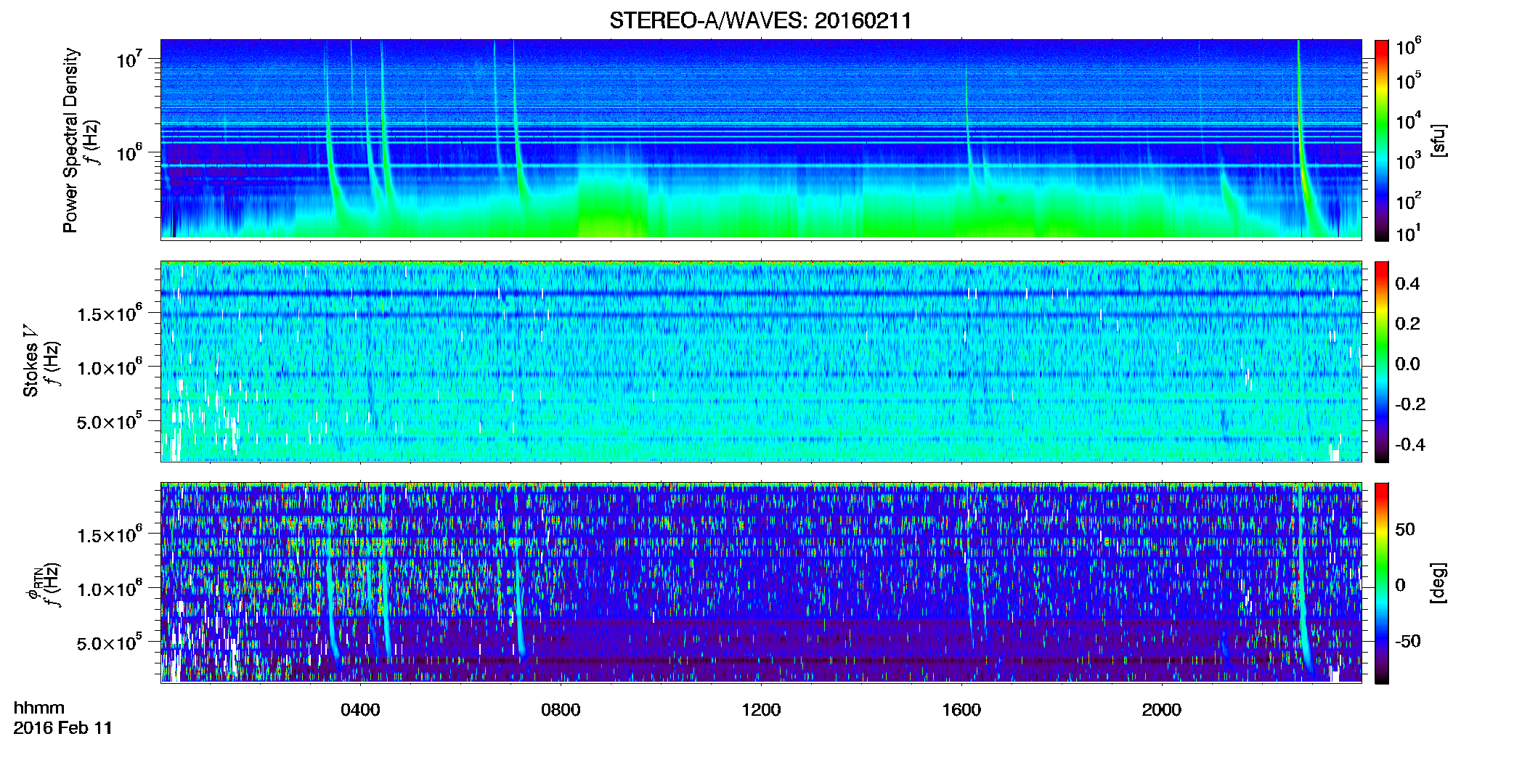Click the 10^6 label on the sfu colorbar

pyautogui.click(x=1409, y=47)
